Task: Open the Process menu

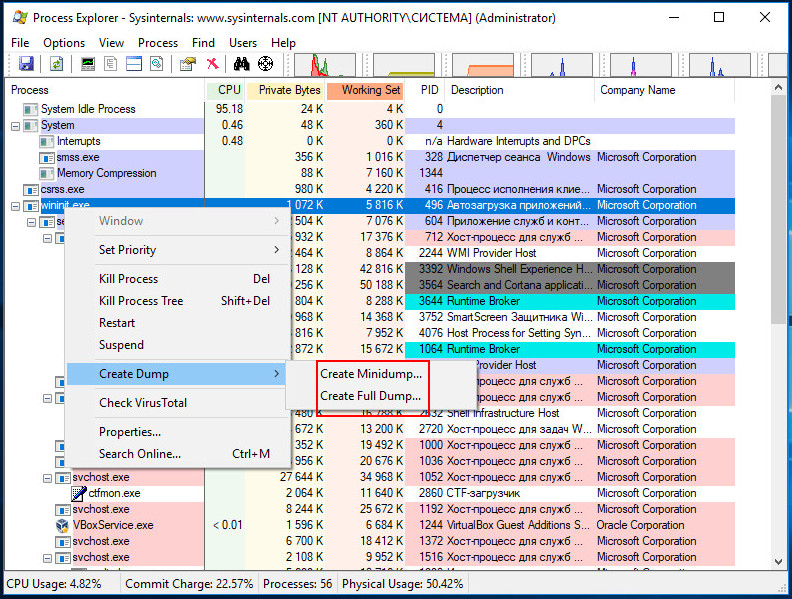Action: click(x=158, y=43)
